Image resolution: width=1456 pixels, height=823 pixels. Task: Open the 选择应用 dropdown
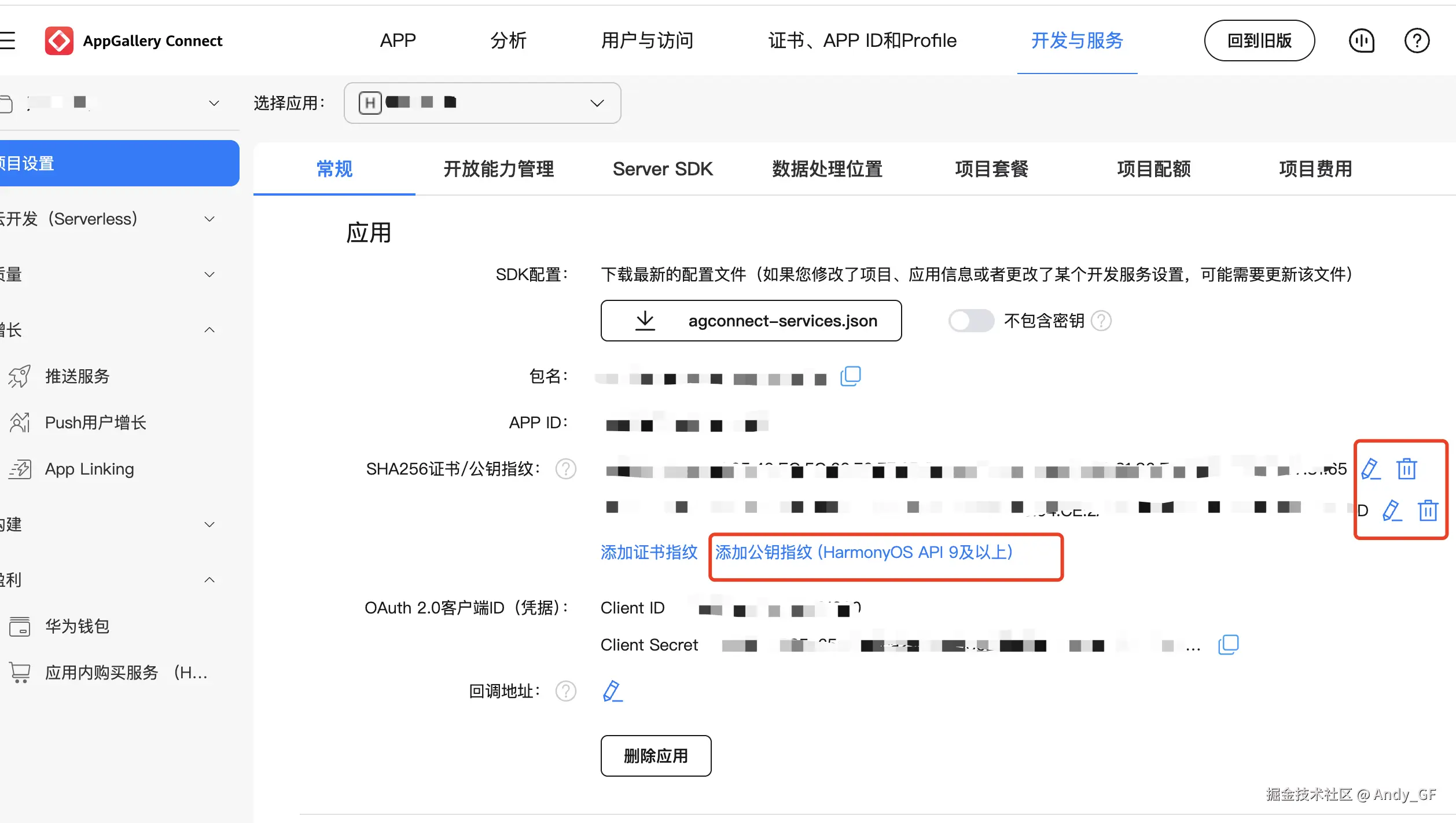tap(482, 103)
